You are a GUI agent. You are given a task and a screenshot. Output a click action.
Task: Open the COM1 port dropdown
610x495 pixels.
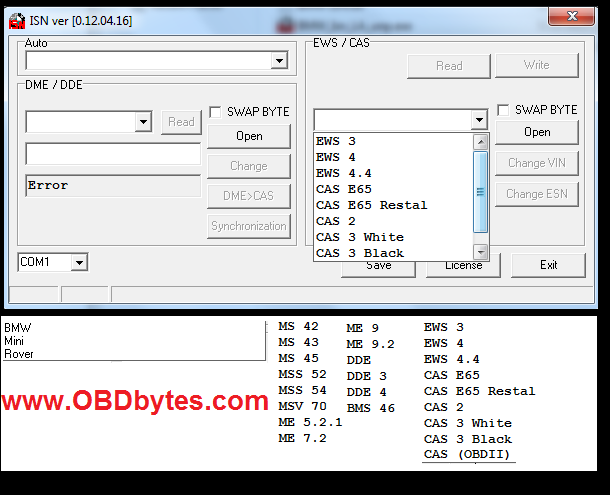[79, 262]
